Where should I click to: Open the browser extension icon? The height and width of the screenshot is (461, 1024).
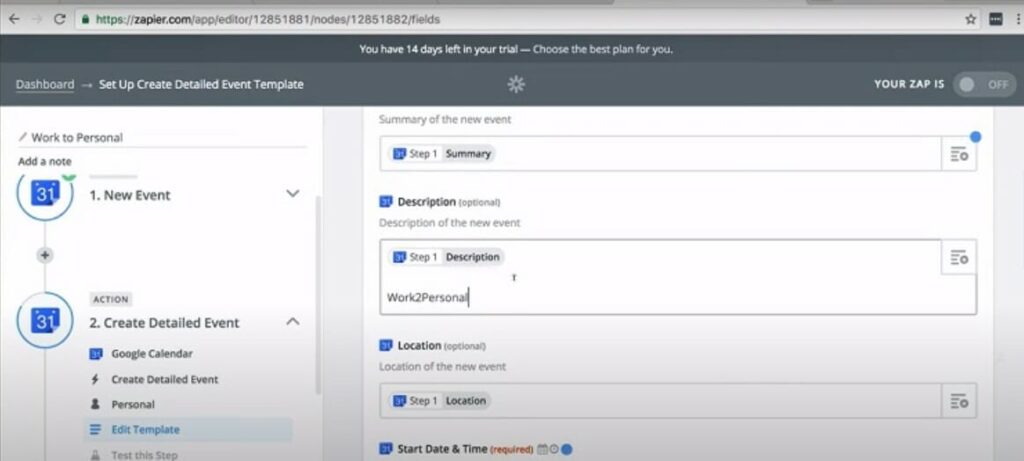point(996,19)
